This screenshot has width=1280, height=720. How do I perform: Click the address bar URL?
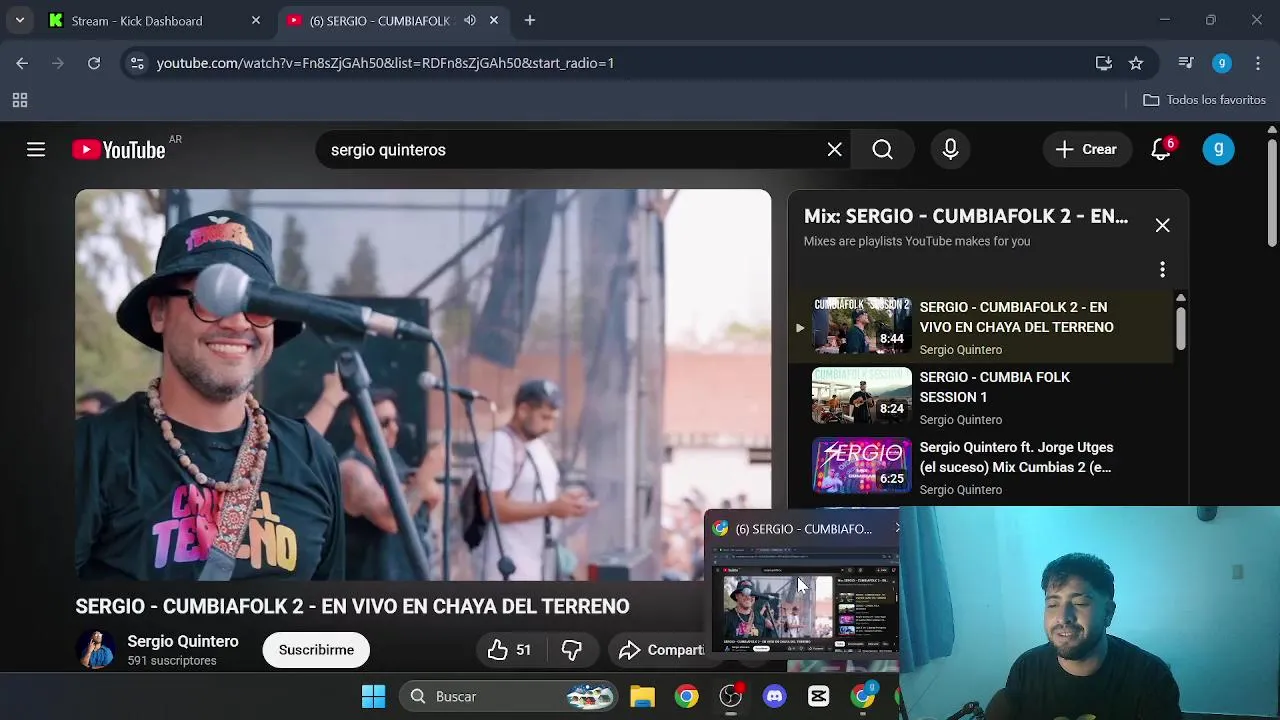(x=385, y=63)
